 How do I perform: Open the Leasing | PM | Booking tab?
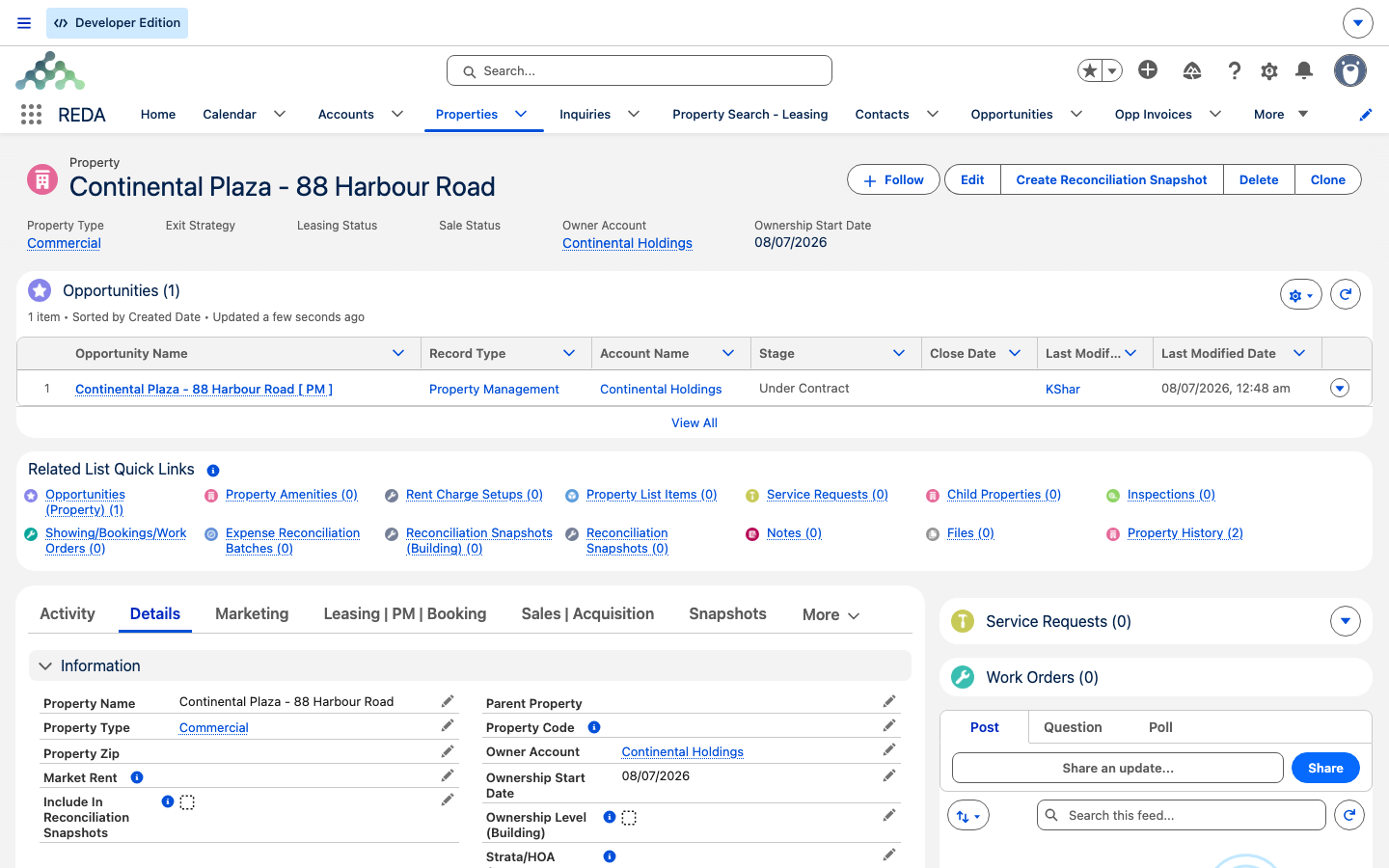[x=405, y=614]
